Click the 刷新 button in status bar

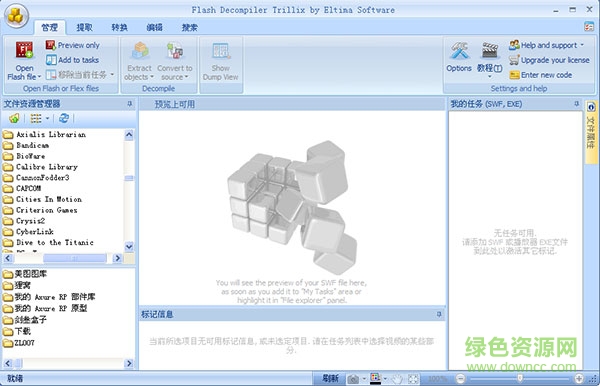(x=330, y=379)
